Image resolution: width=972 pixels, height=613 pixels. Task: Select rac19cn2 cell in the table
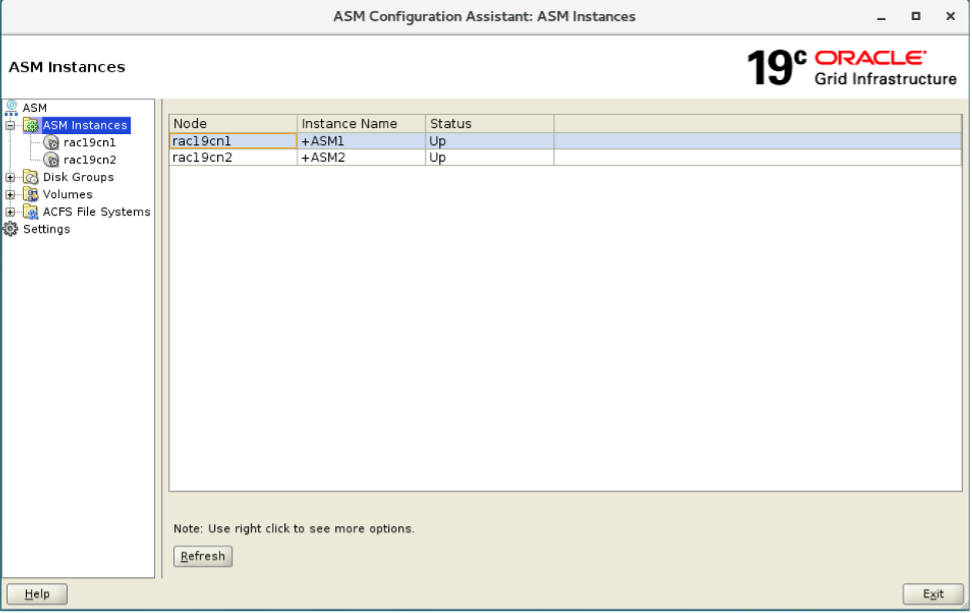(x=233, y=157)
